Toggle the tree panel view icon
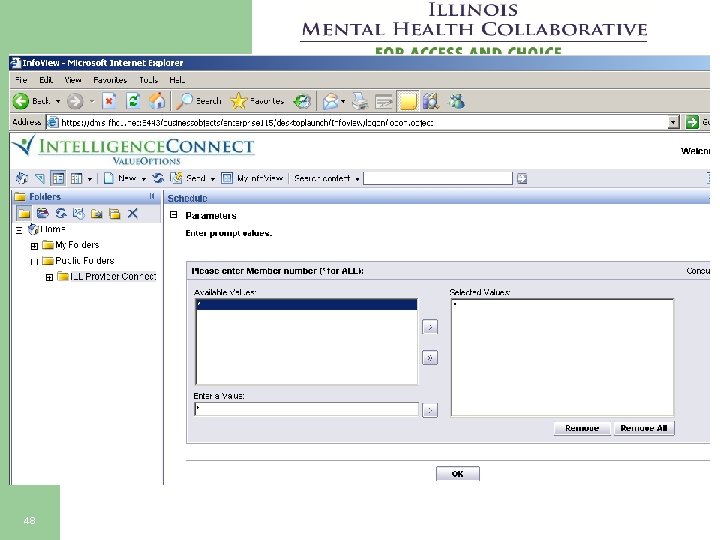The height and width of the screenshot is (540, 720). pyautogui.click(x=58, y=178)
